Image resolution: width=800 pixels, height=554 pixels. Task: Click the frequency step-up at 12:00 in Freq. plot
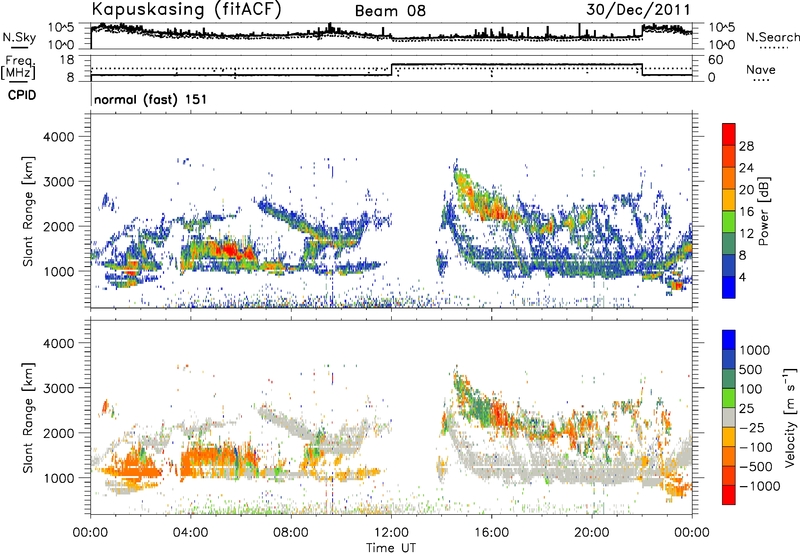click(391, 70)
